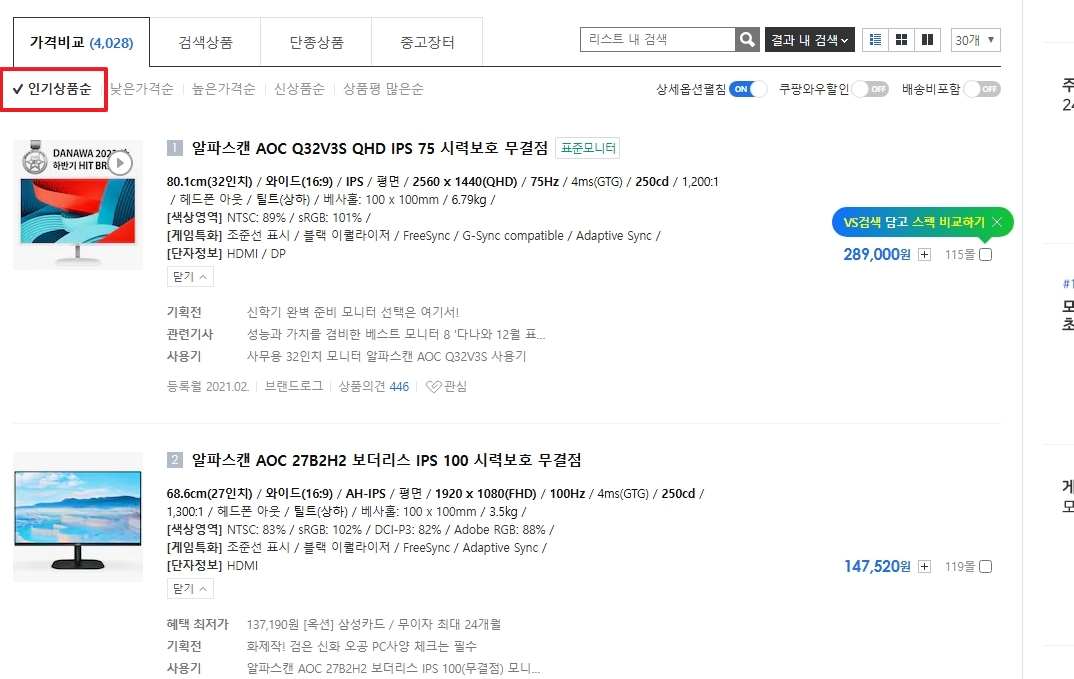Sort by 상품평 많은순
Image resolution: width=1074 pixels, height=679 pixels.
[384, 89]
